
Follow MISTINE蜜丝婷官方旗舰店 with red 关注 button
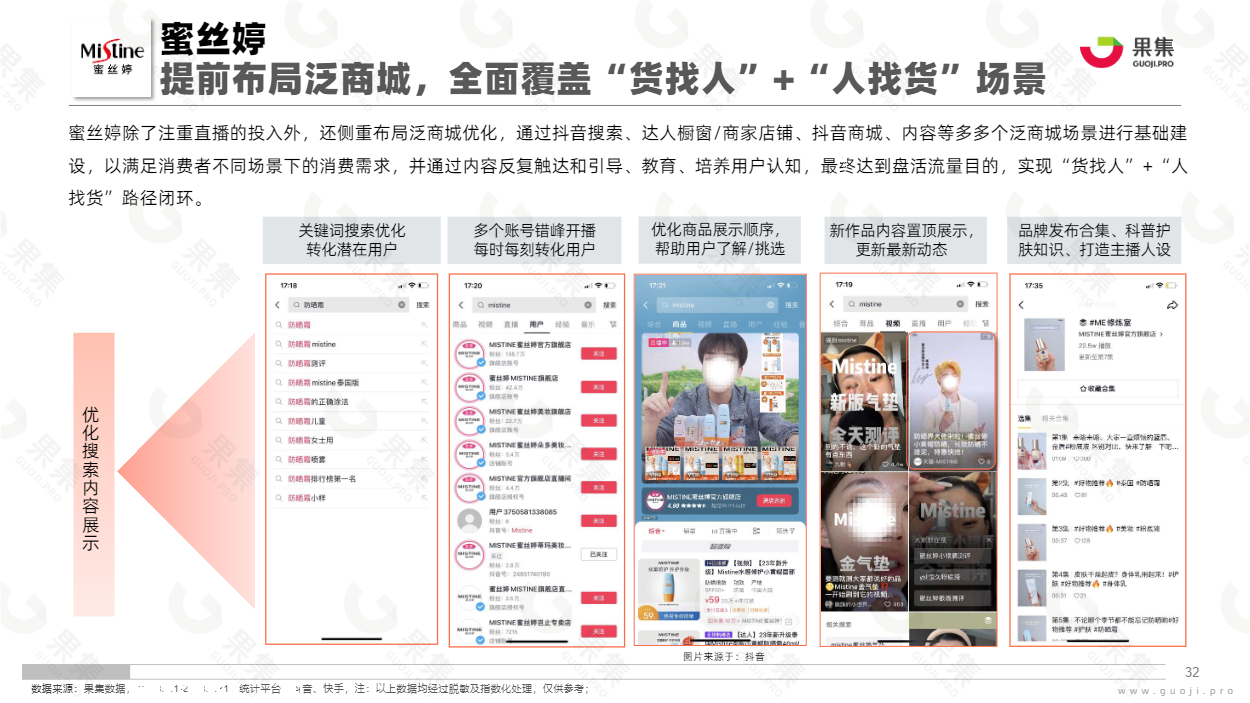point(599,354)
